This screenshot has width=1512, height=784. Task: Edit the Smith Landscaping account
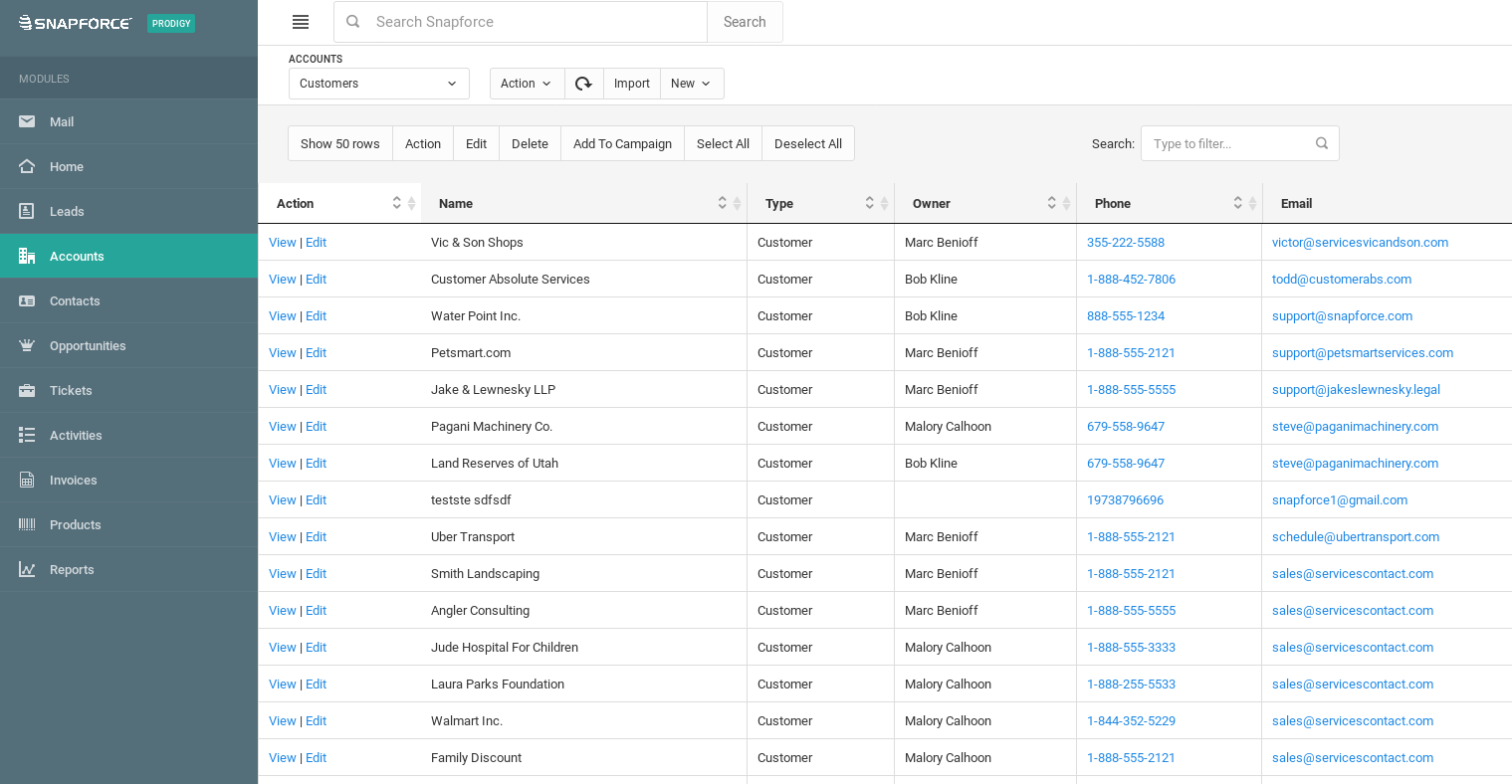tap(317, 573)
